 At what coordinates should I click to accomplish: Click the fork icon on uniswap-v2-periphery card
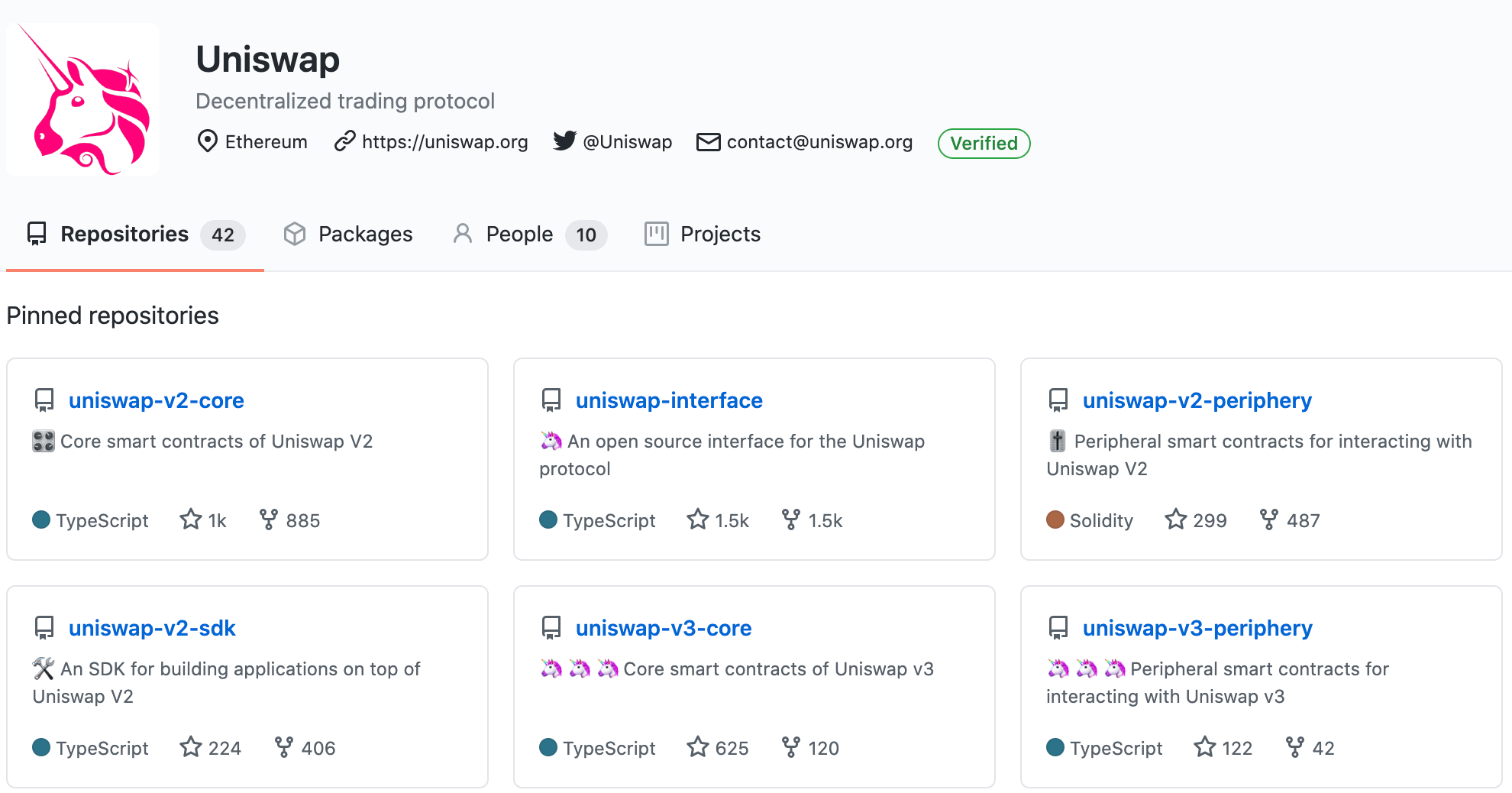(1269, 519)
